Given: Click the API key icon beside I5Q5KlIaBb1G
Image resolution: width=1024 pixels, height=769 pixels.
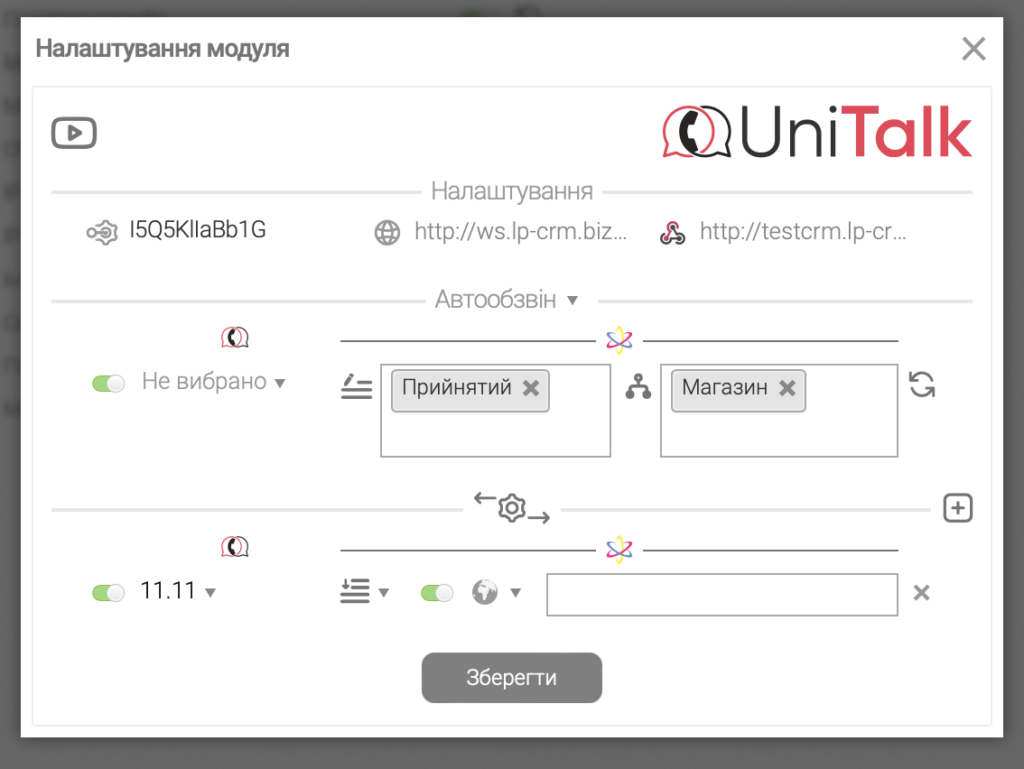Looking at the screenshot, I should pyautogui.click(x=101, y=232).
